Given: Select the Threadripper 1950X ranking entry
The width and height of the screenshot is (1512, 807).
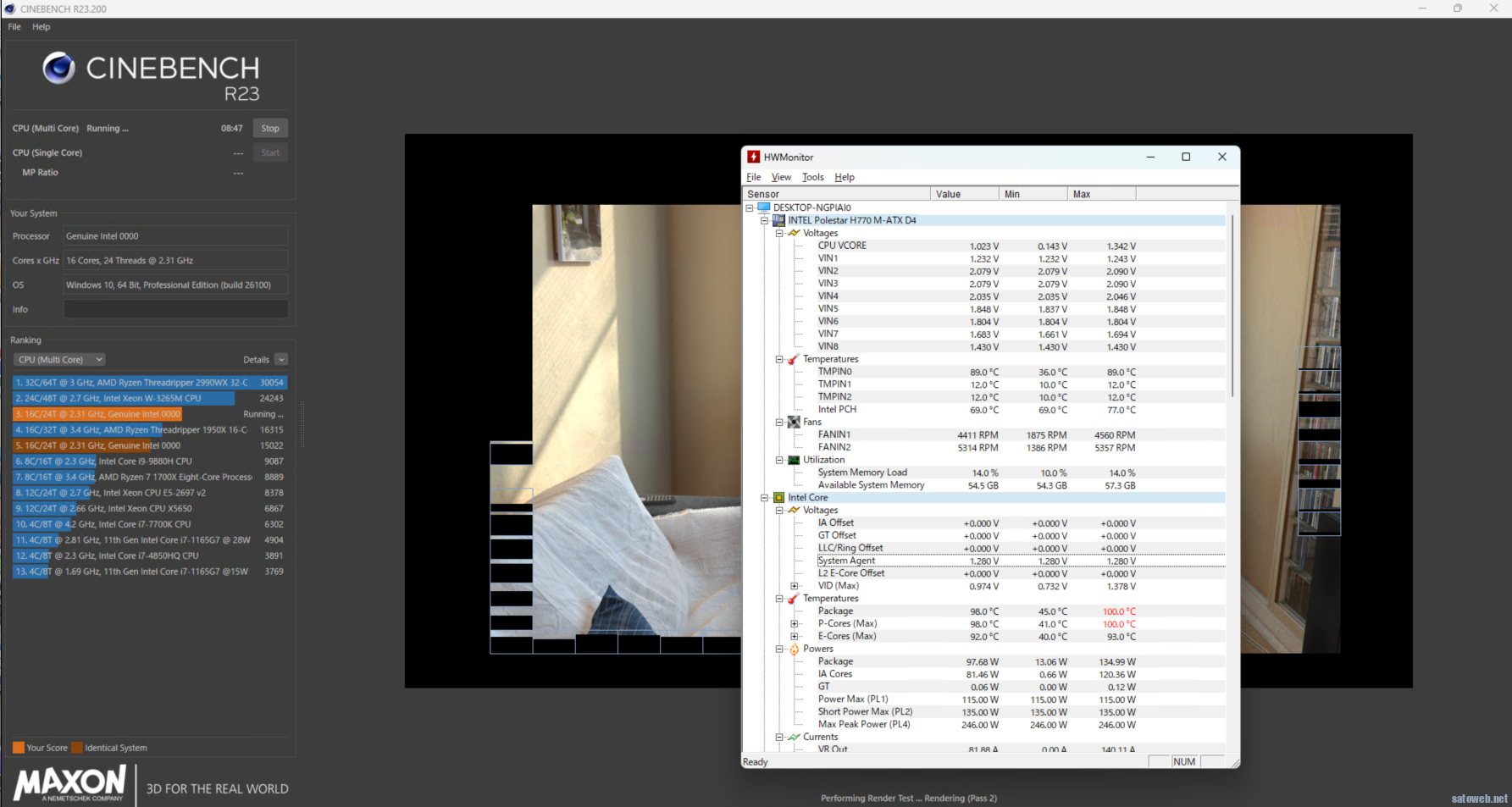Looking at the screenshot, I should (150, 430).
